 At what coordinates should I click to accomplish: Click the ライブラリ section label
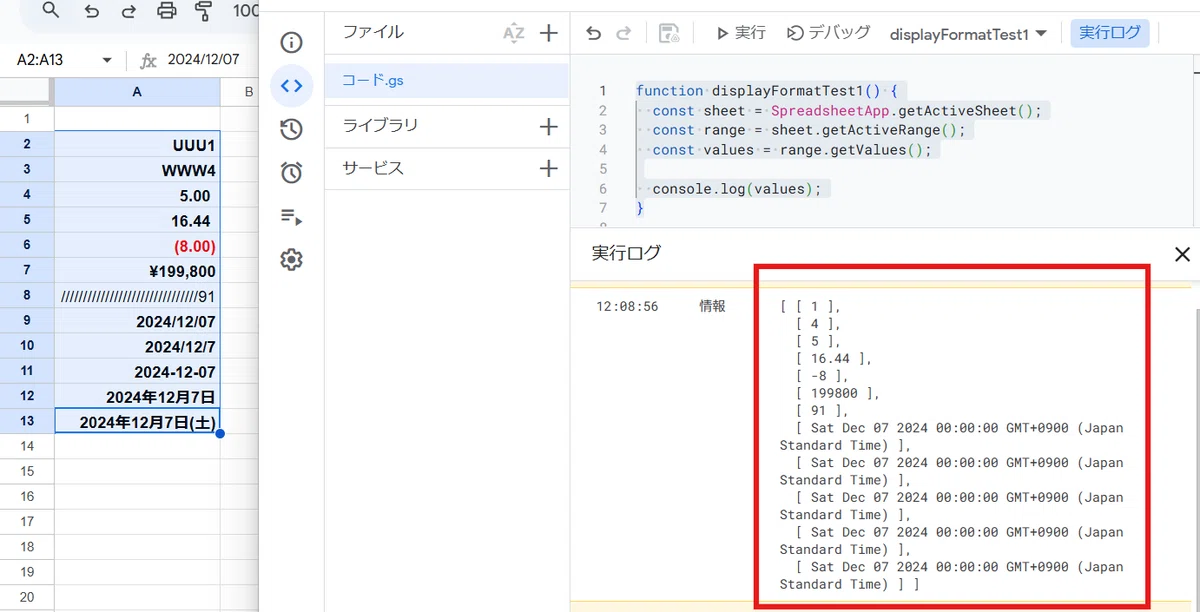click(380, 125)
